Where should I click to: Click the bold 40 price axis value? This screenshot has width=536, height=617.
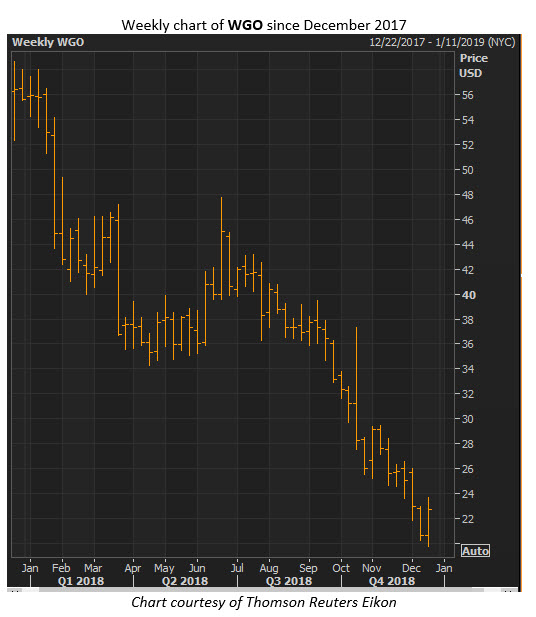pos(468,295)
